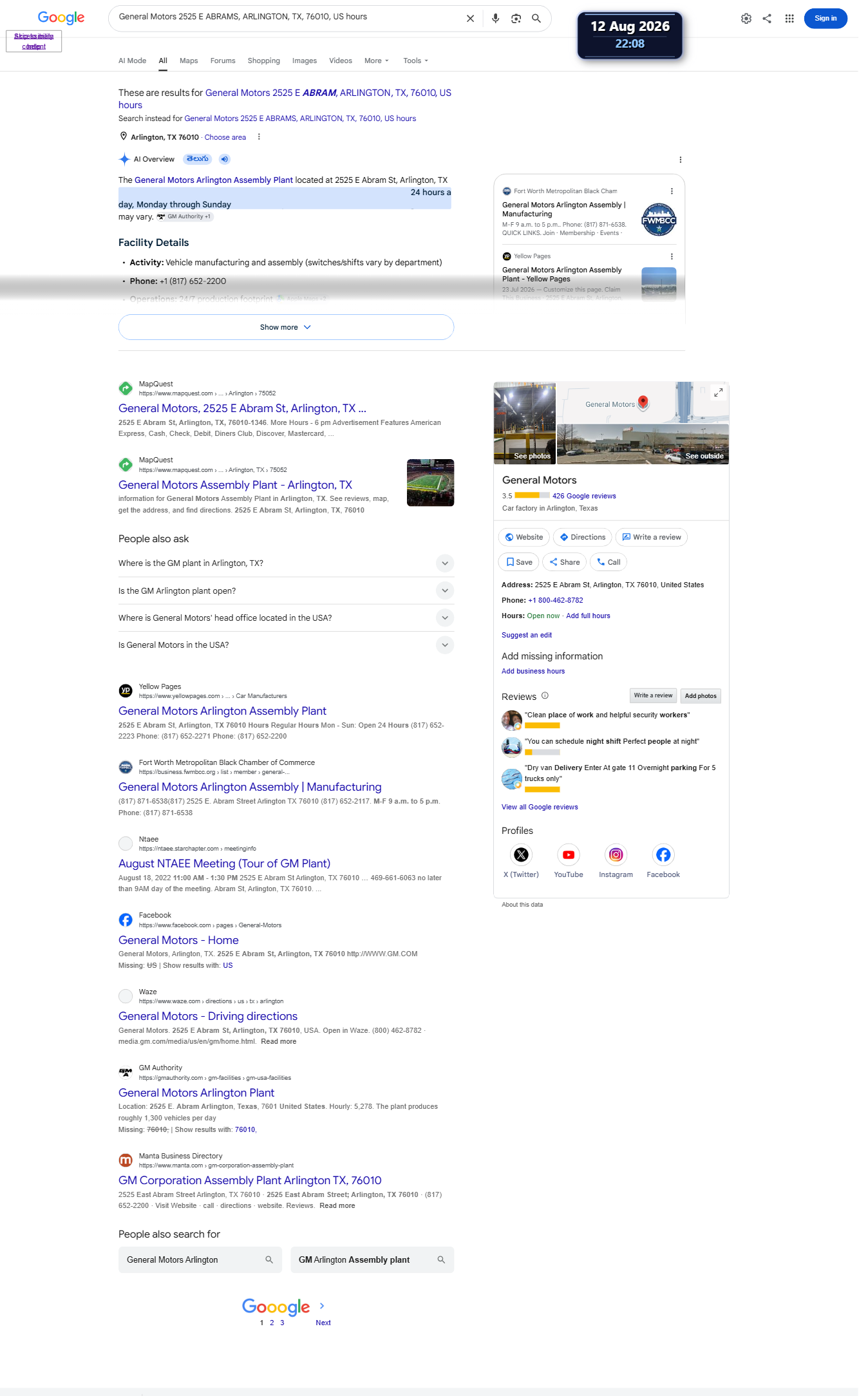868x1396 pixels.
Task: Open the Google apps grid icon
Action: [x=789, y=19]
